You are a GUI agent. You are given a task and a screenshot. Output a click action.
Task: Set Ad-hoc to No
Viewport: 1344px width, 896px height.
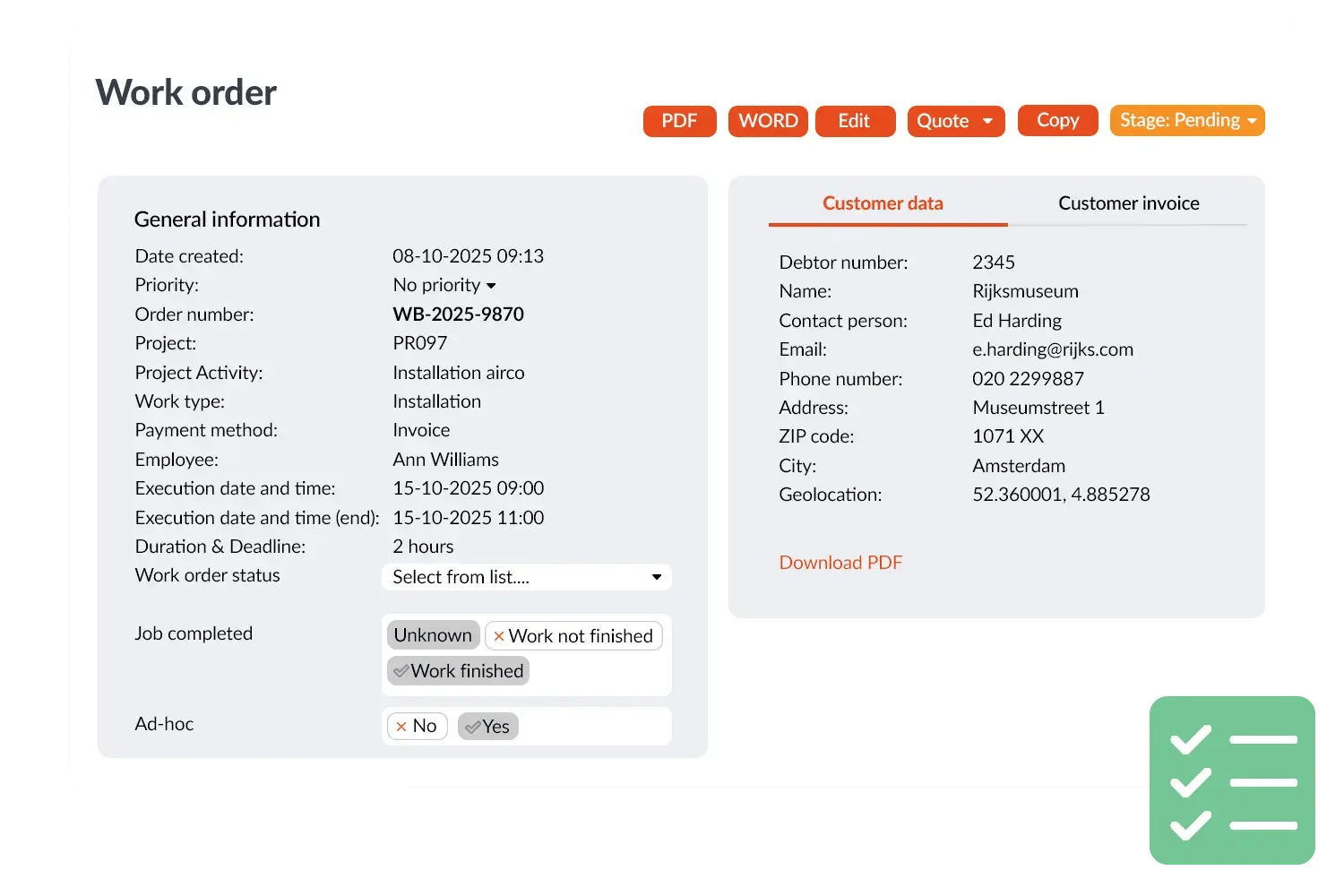(x=417, y=726)
